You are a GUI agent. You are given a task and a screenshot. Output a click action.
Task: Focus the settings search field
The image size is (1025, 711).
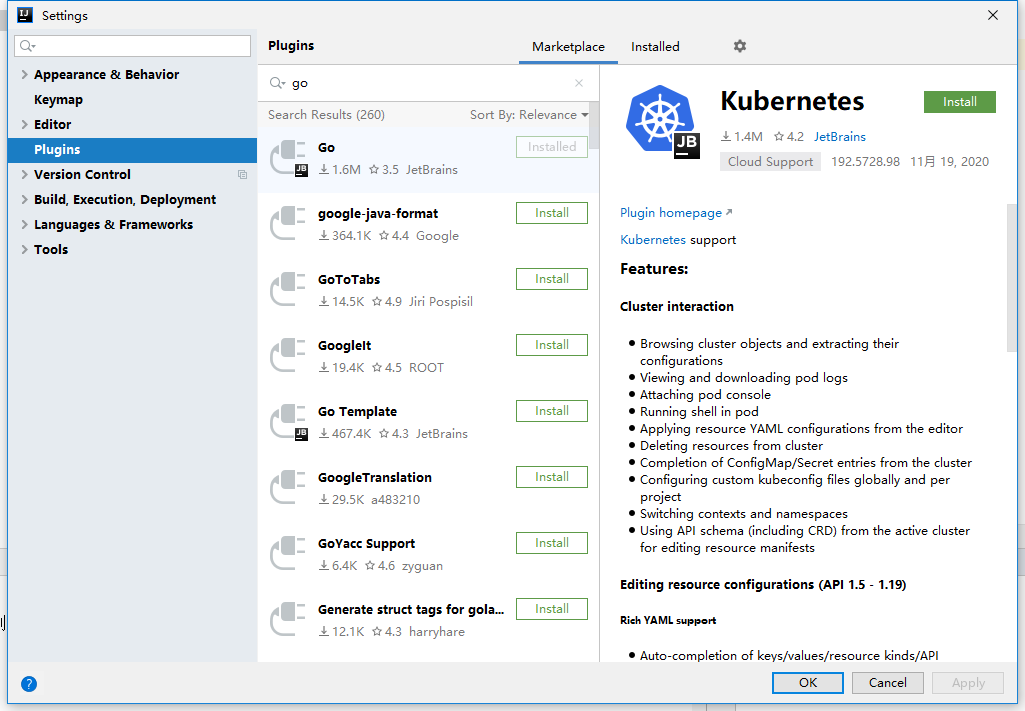pyautogui.click(x=132, y=46)
